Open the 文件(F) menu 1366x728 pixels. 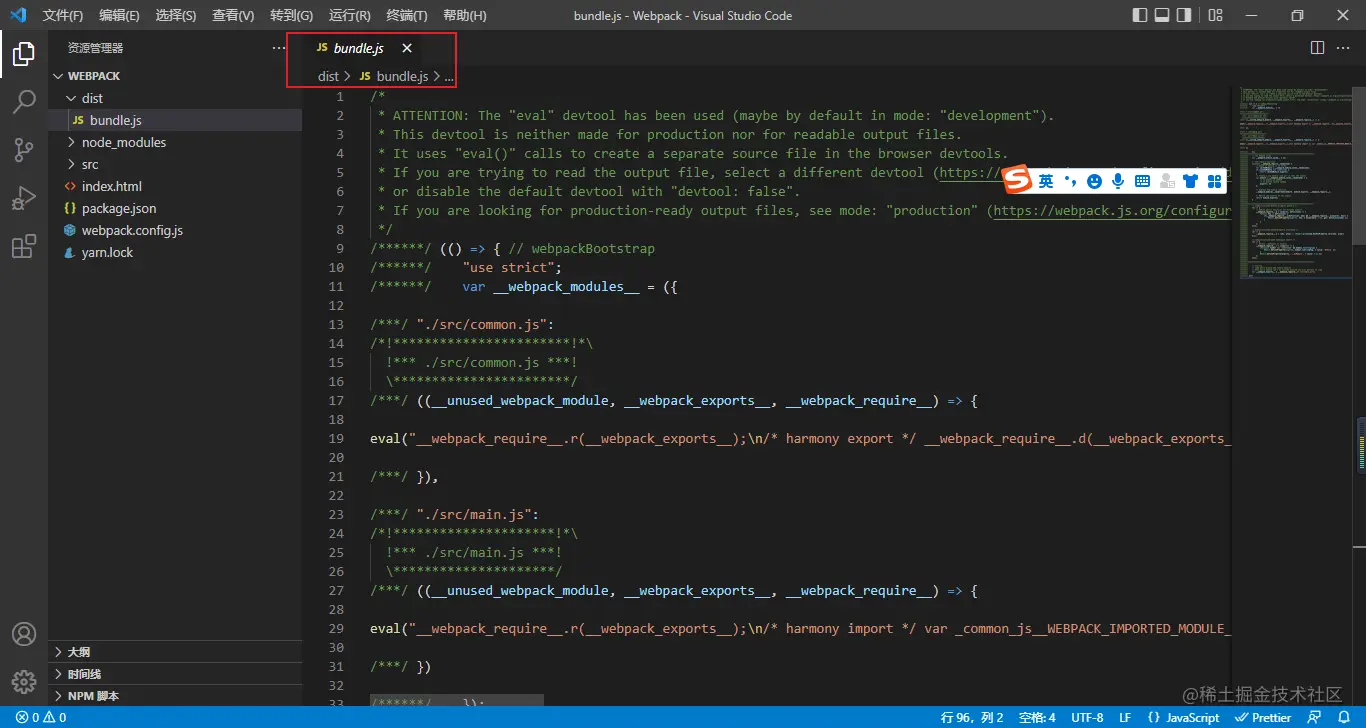(63, 15)
